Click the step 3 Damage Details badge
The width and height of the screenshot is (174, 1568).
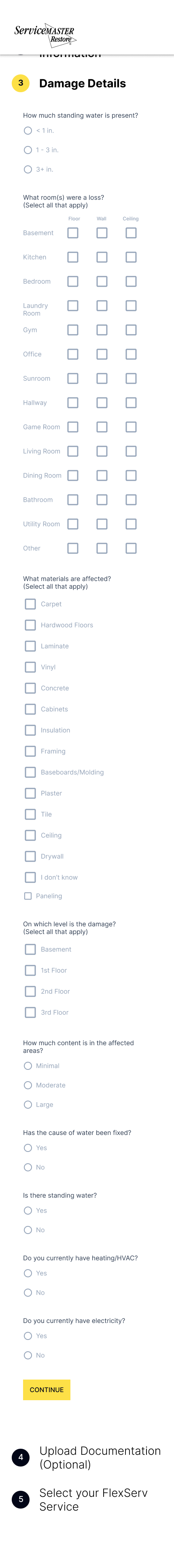point(21,83)
